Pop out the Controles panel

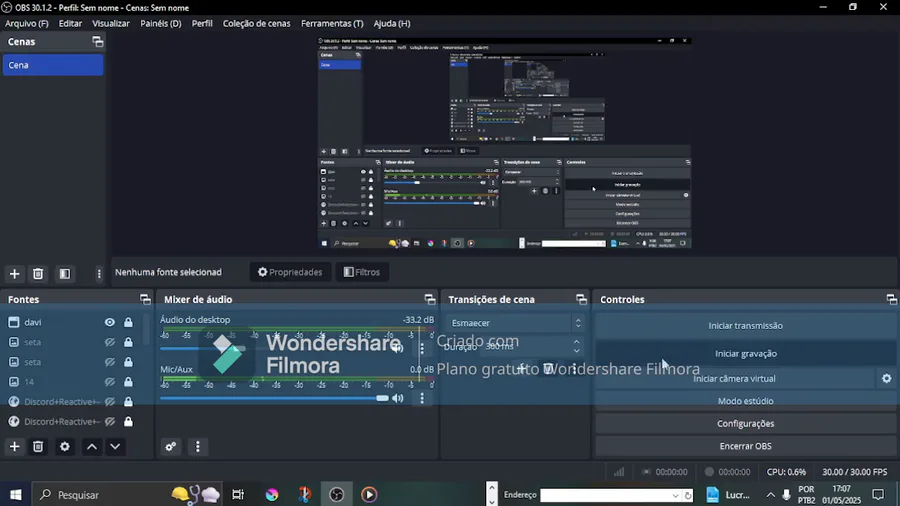click(891, 299)
